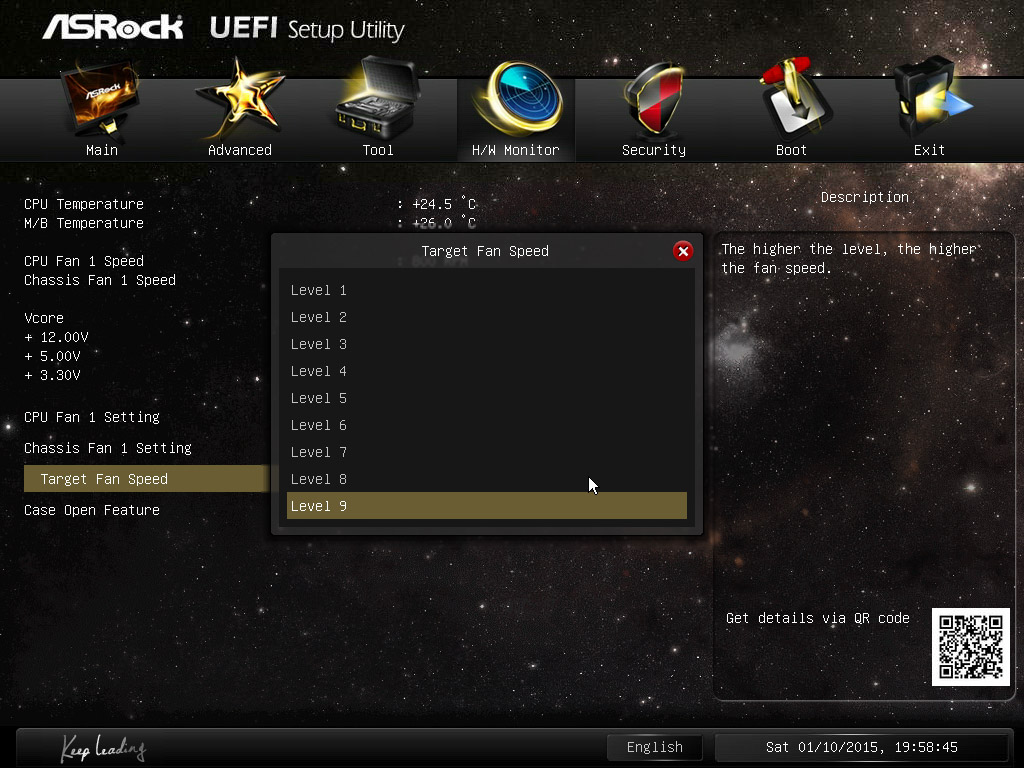This screenshot has height=768, width=1024.
Task: Choose Level 7 fan speed
Action: point(487,452)
